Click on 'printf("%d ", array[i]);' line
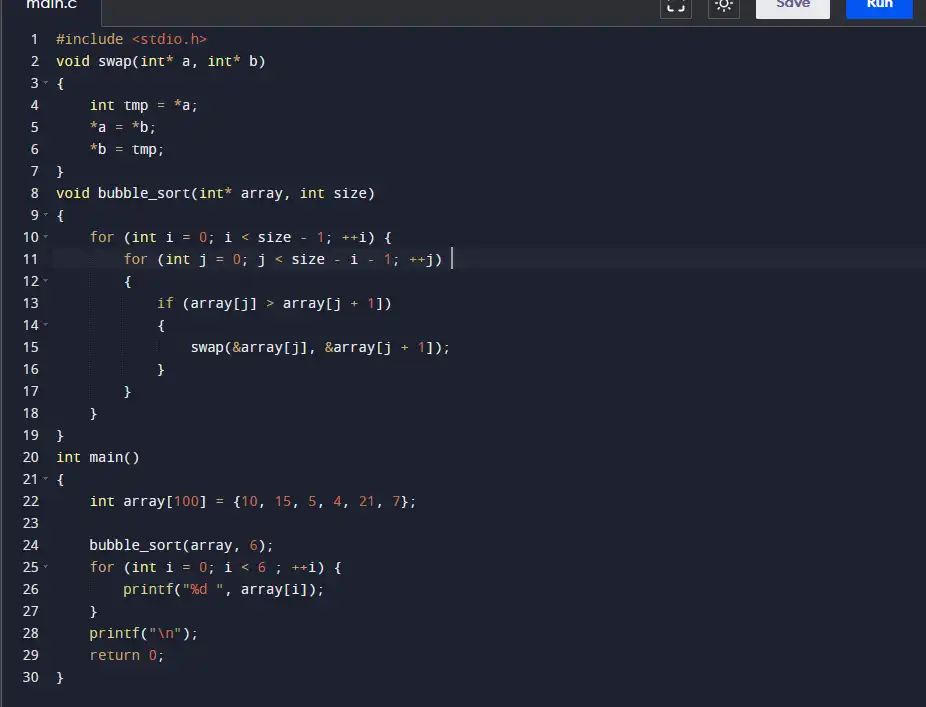Image resolution: width=926 pixels, height=707 pixels. click(223, 589)
